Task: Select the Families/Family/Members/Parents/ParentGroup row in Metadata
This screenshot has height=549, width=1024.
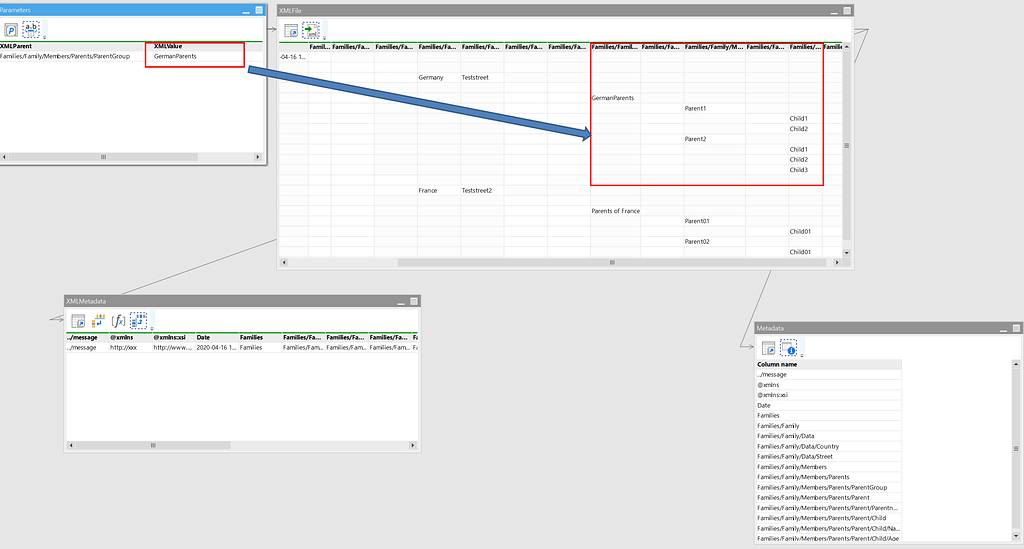Action: [x=829, y=487]
